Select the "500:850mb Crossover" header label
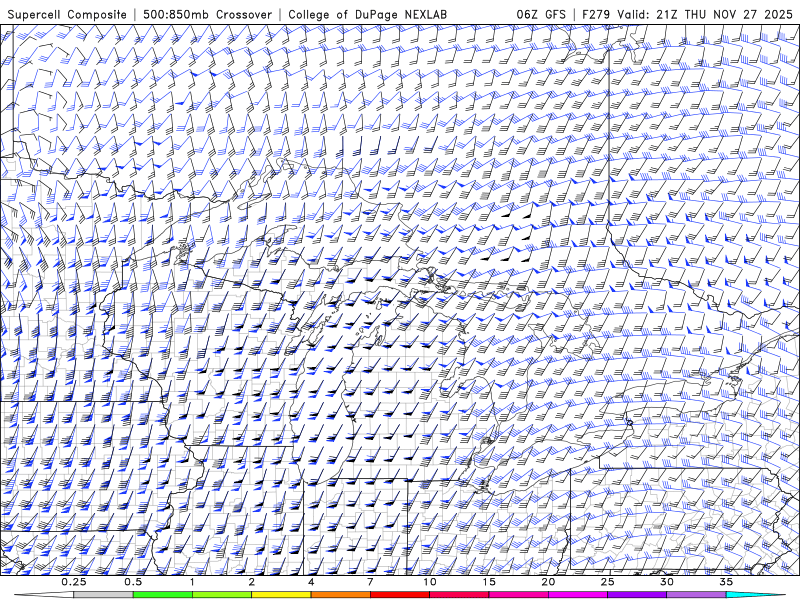The height and width of the screenshot is (600, 800). (x=208, y=14)
